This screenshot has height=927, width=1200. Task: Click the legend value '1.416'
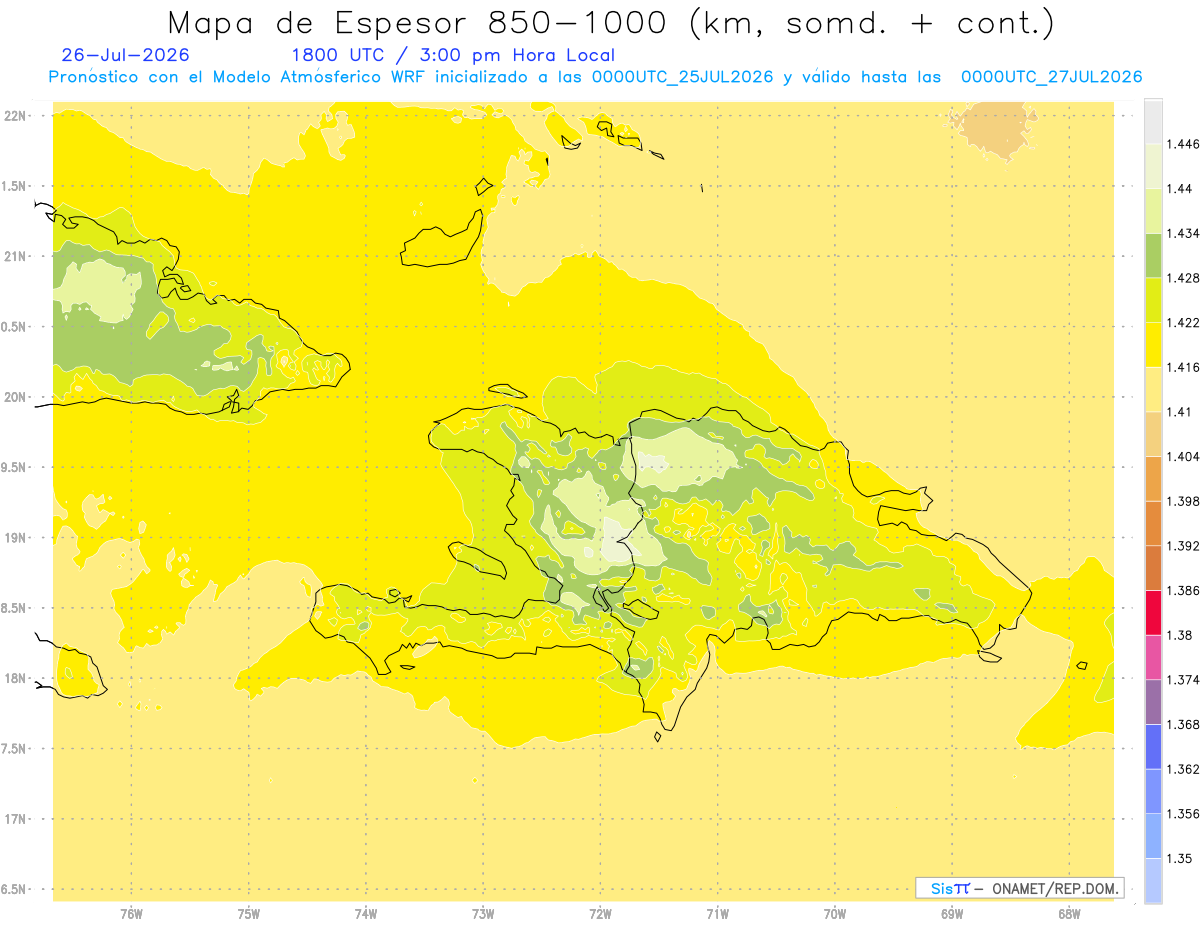1185,367
